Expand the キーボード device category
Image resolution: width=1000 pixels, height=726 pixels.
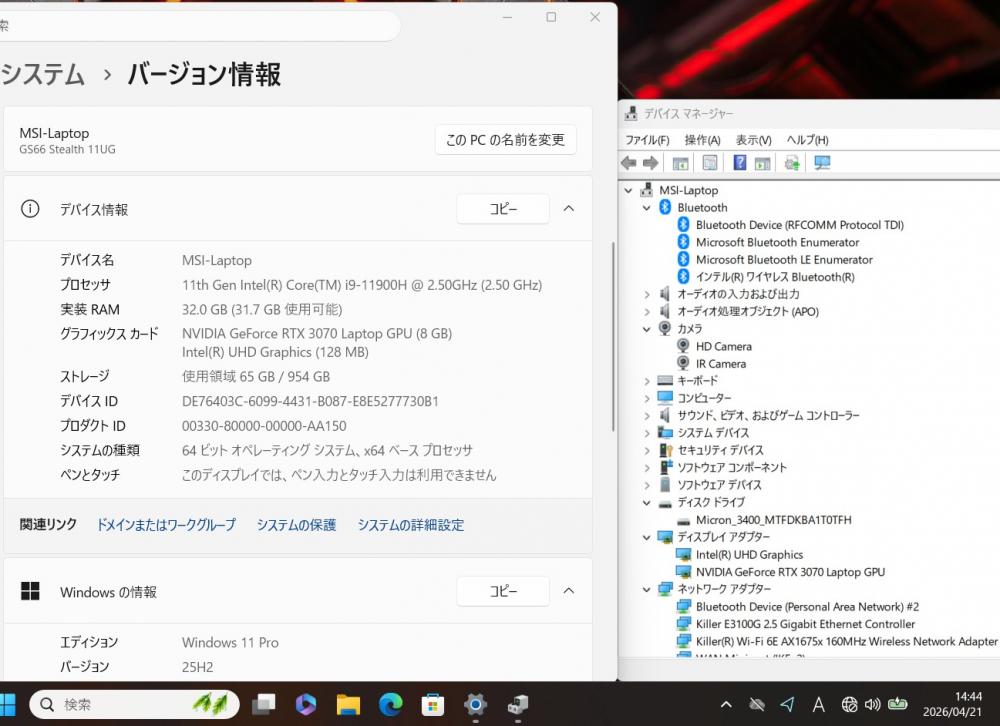(x=646, y=381)
